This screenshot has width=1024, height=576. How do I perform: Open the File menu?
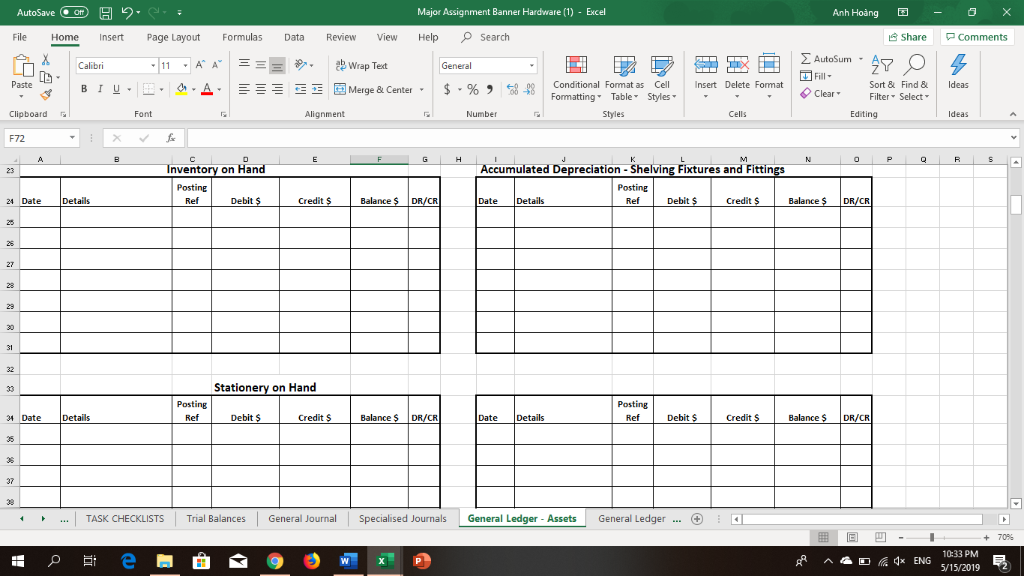[x=20, y=37]
